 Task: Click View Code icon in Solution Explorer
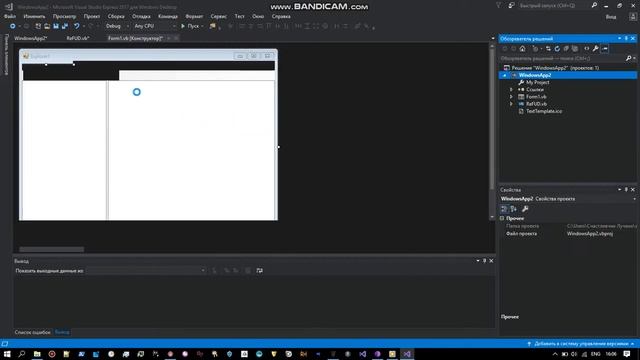[587, 49]
